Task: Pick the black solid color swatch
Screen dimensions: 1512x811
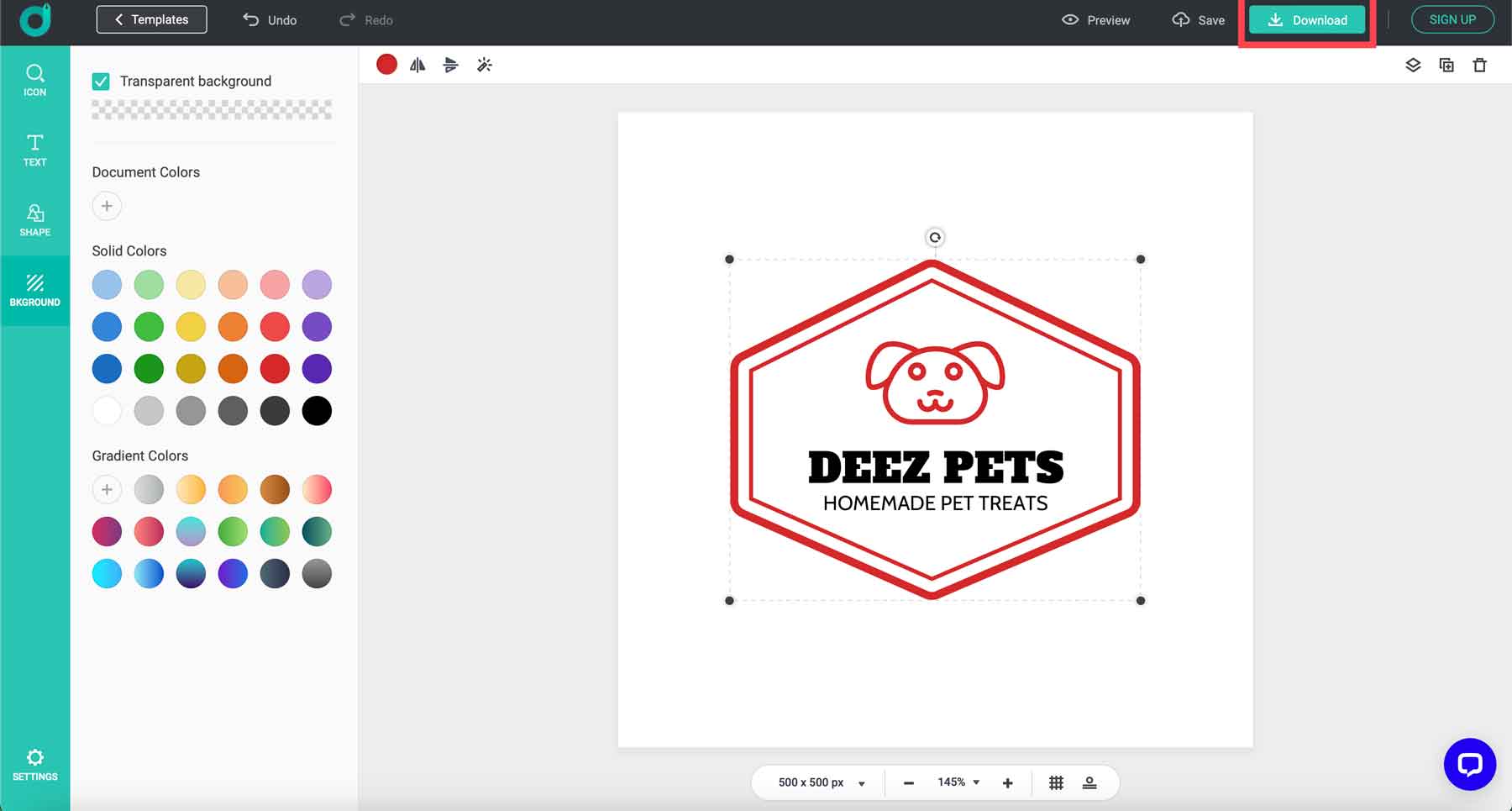Action: click(x=317, y=410)
